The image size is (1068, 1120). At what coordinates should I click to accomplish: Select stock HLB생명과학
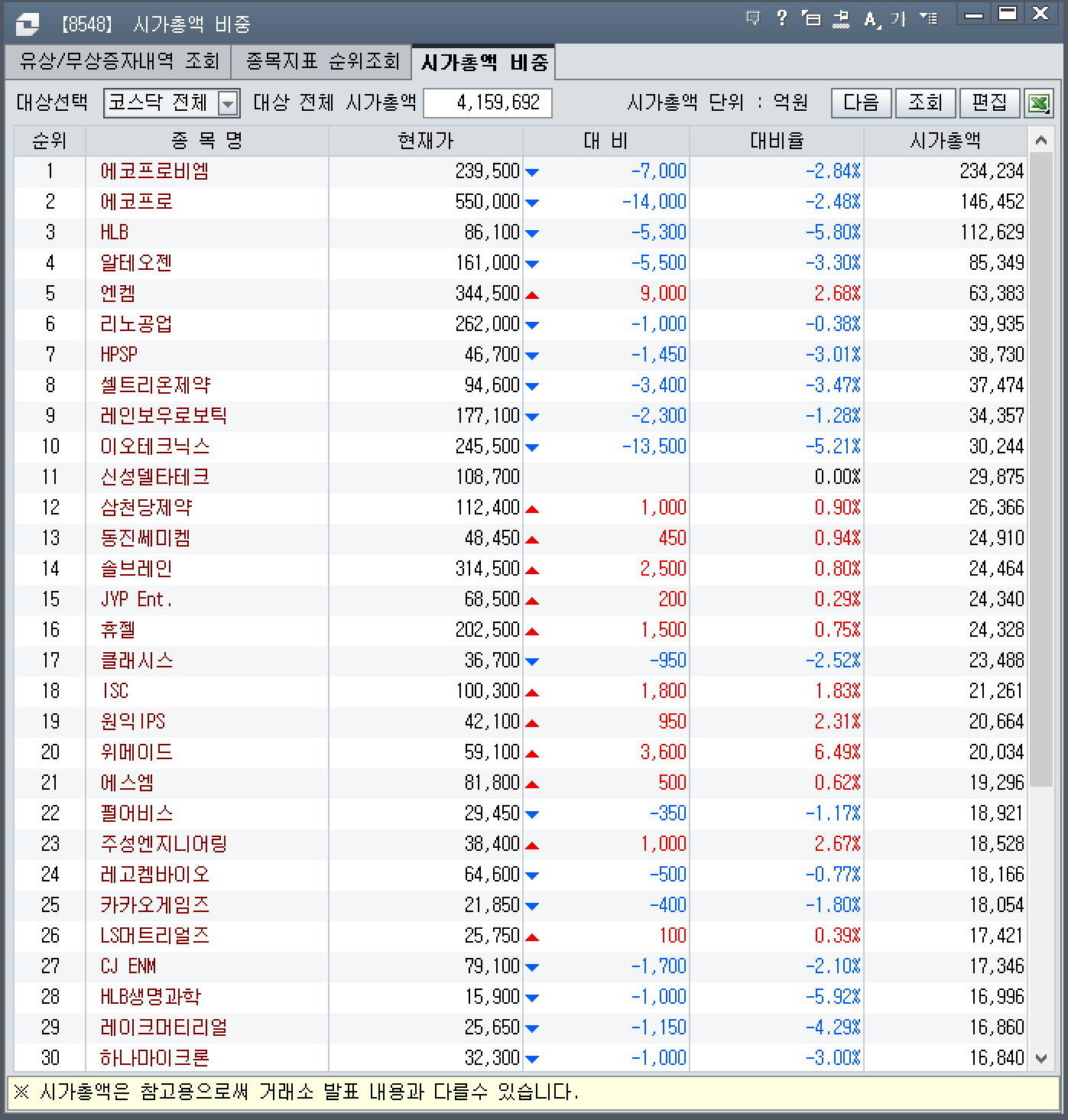point(151,997)
